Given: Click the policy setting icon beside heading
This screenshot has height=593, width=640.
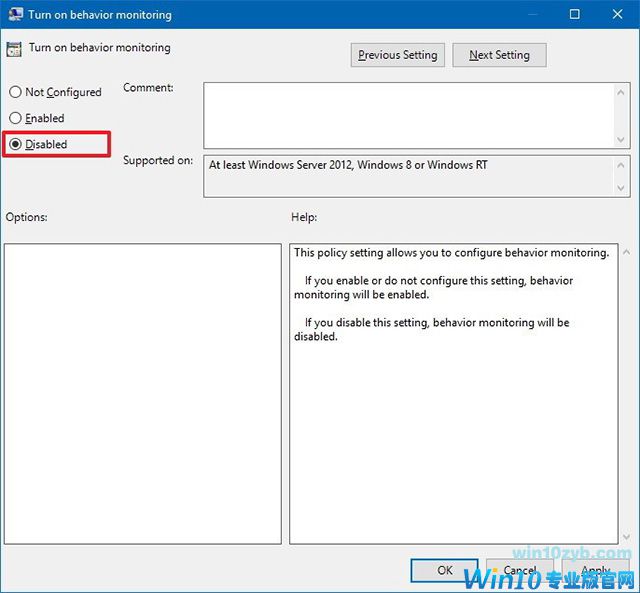Looking at the screenshot, I should click(x=14, y=49).
